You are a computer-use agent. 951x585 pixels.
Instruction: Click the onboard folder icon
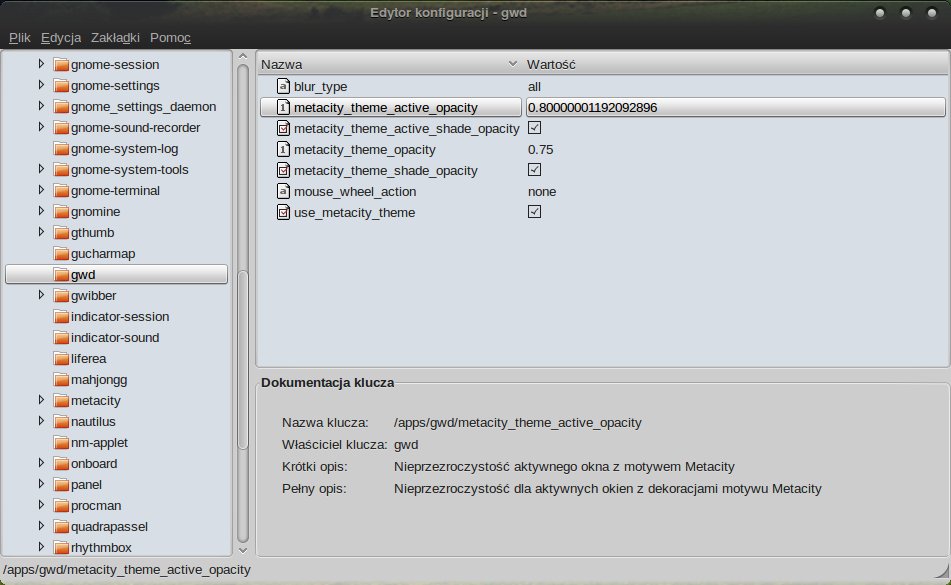pos(61,464)
